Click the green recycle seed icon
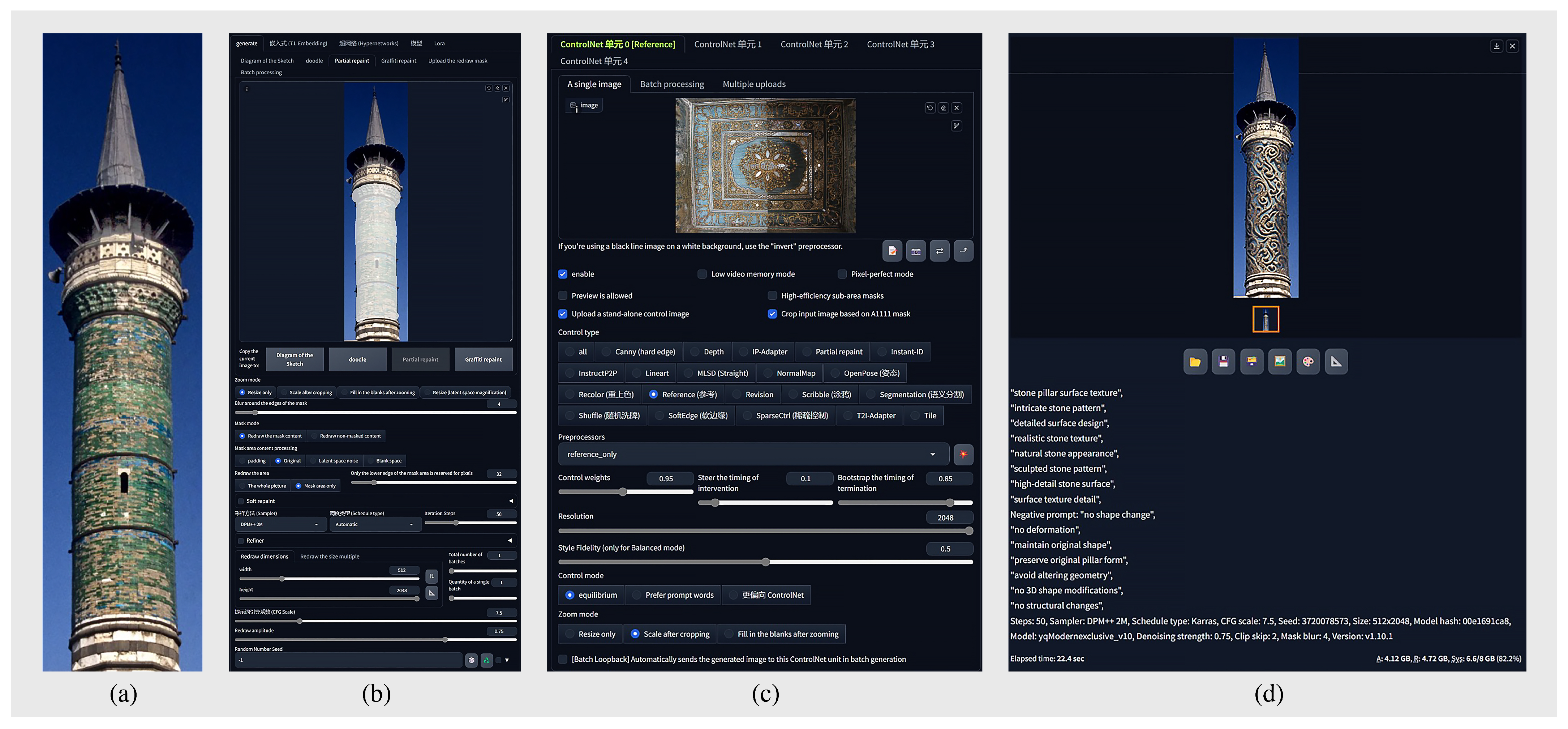This screenshot has width=1568, height=729. (486, 660)
